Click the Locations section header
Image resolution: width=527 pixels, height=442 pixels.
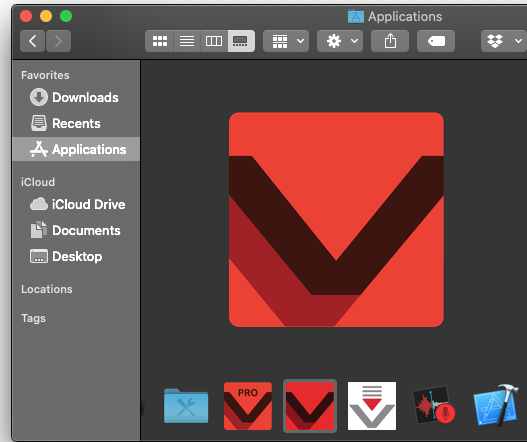click(x=47, y=289)
